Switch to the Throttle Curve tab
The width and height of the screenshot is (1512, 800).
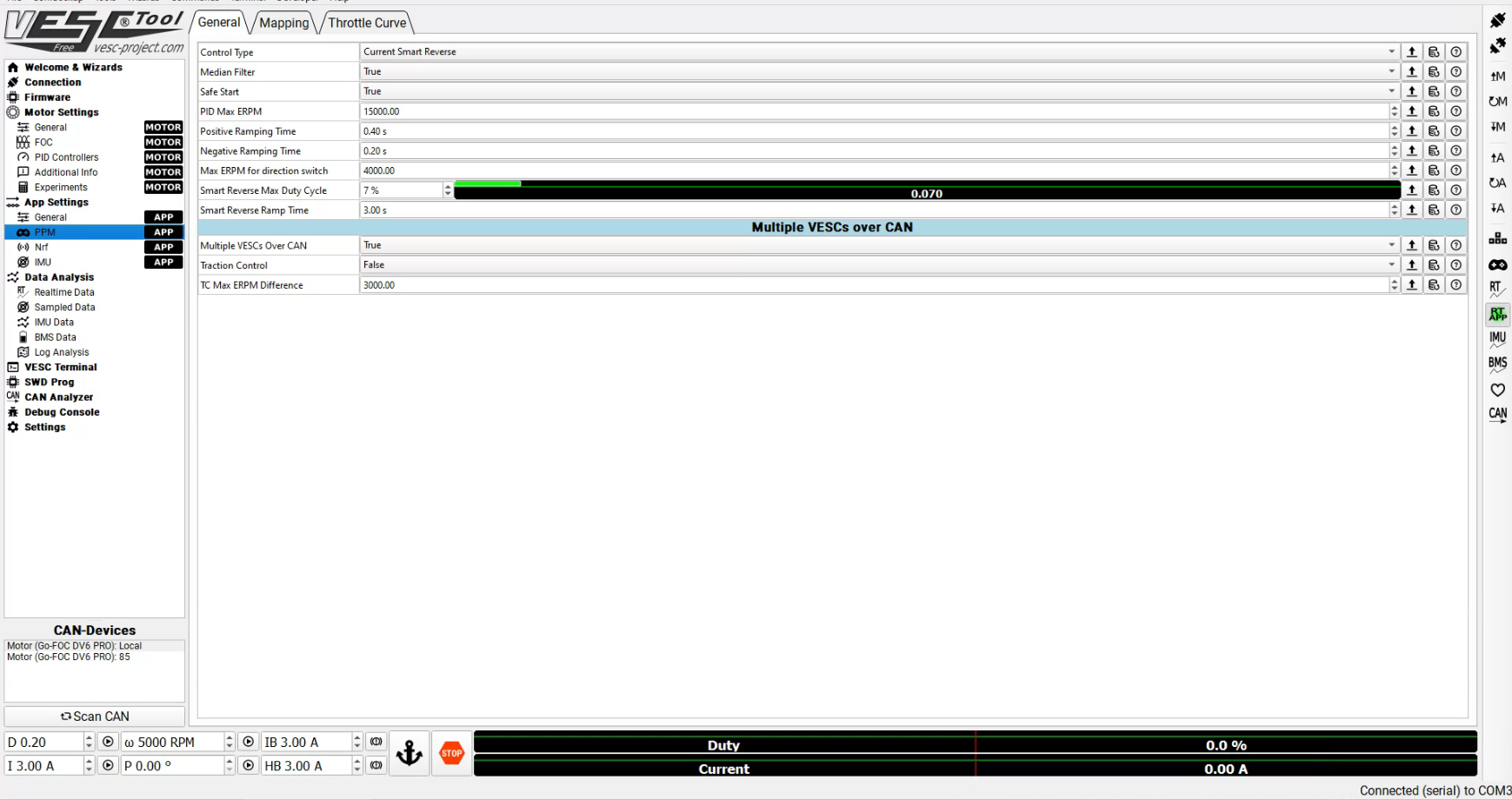tap(367, 23)
